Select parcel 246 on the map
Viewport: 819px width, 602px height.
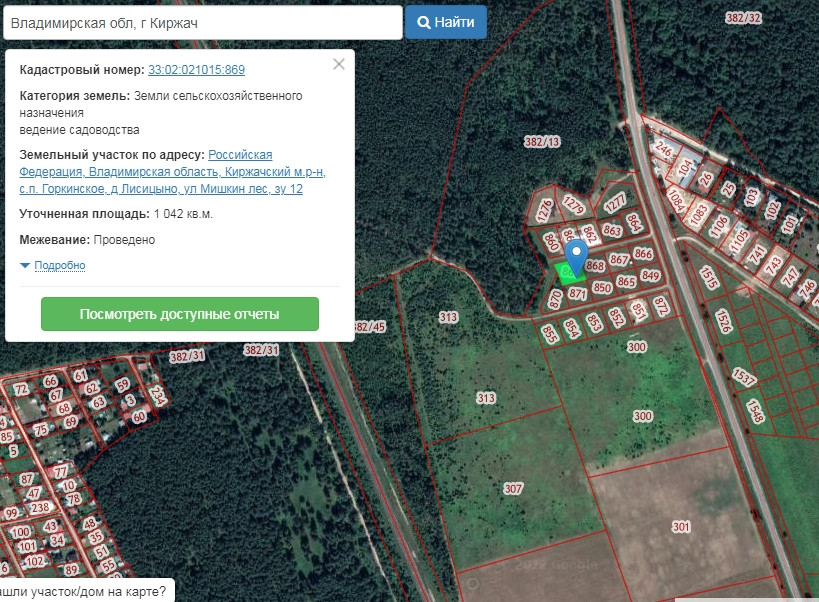click(663, 149)
